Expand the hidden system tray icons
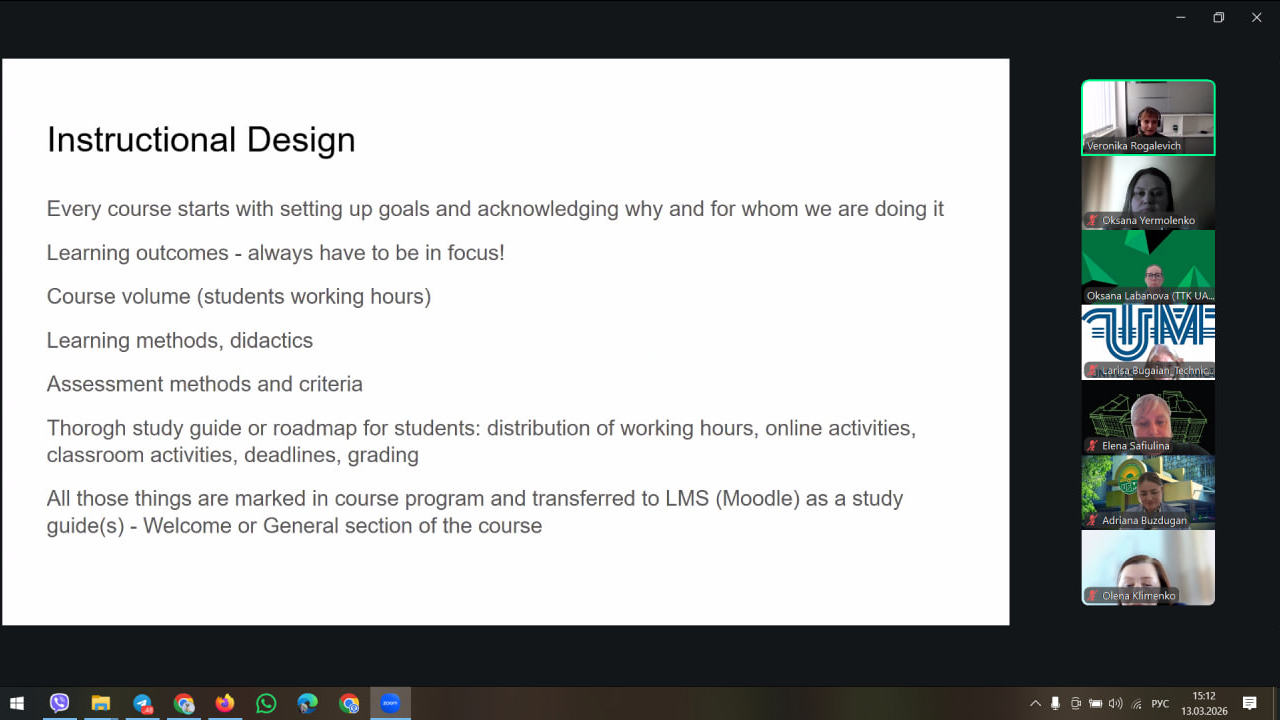The height and width of the screenshot is (720, 1280). 1035,703
